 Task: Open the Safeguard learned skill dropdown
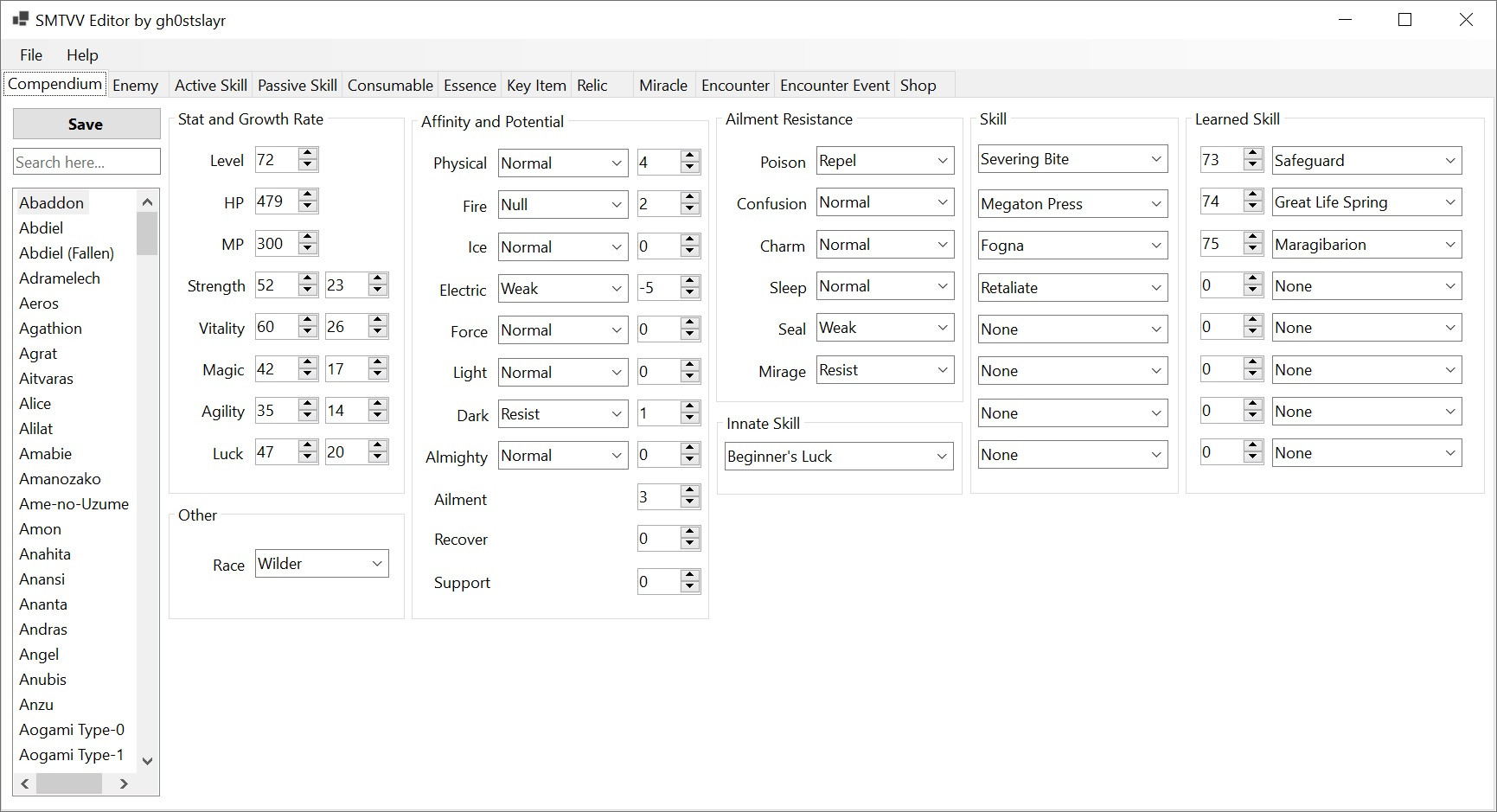[1366, 160]
